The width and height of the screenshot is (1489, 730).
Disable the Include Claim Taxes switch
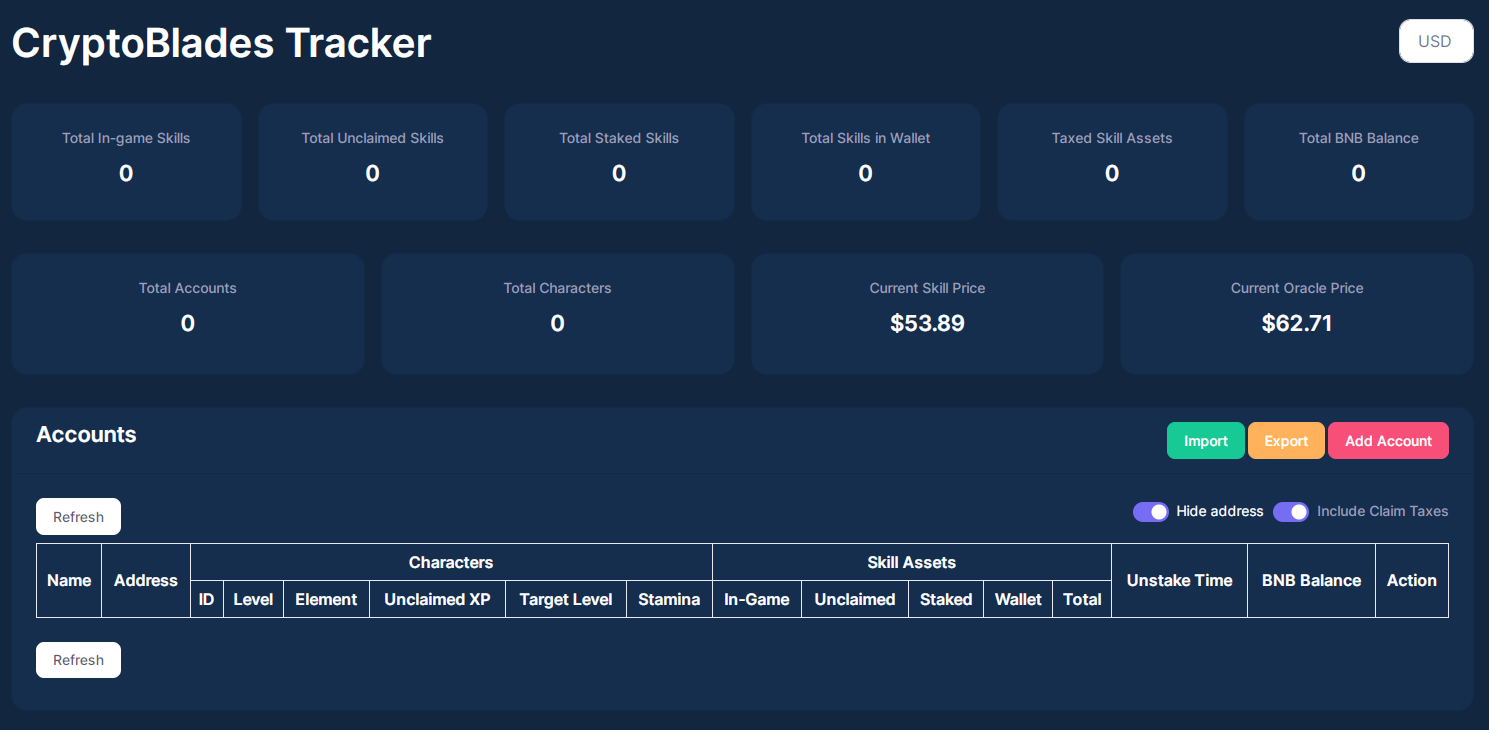(1291, 512)
